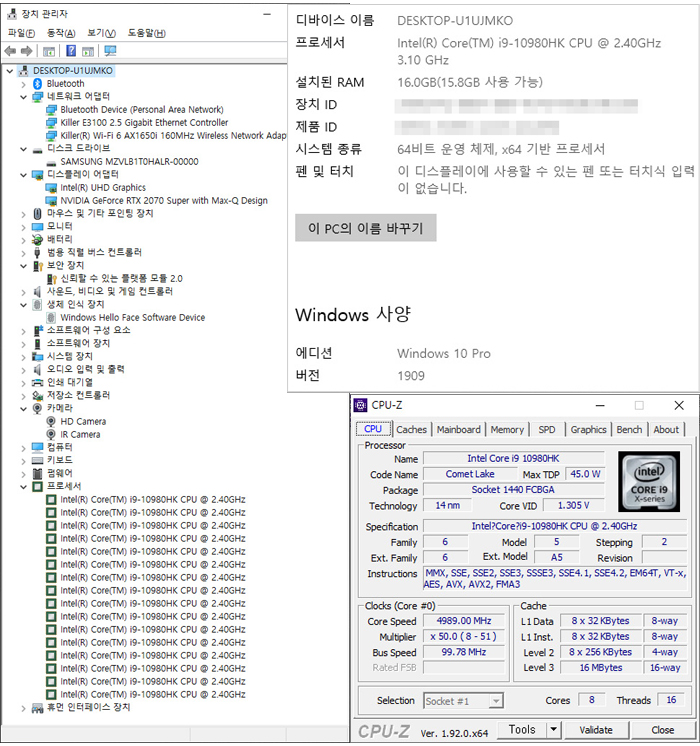Collapse the DESKTOP-U1UJMKO root node
The width and height of the screenshot is (700, 746).
click(10, 71)
